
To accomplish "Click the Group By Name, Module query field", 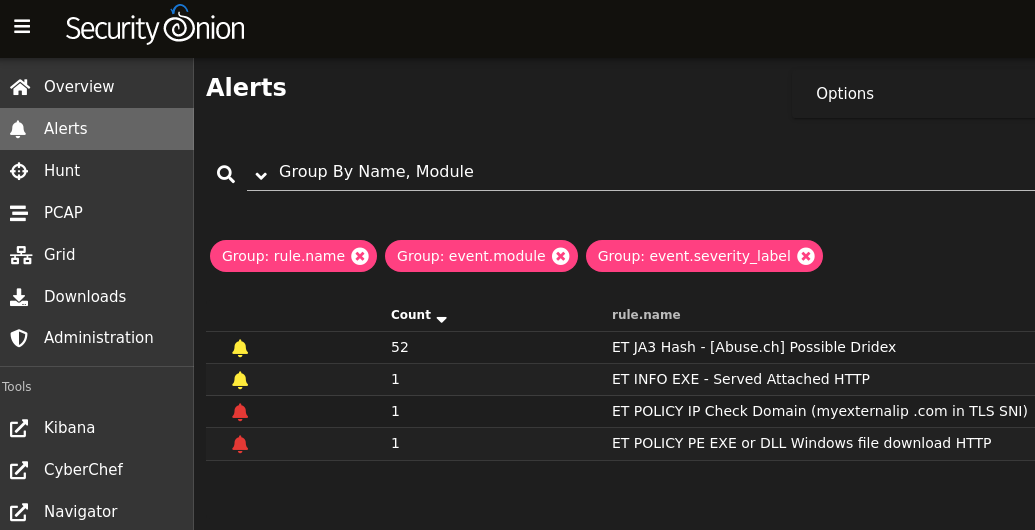I will tap(640, 172).
